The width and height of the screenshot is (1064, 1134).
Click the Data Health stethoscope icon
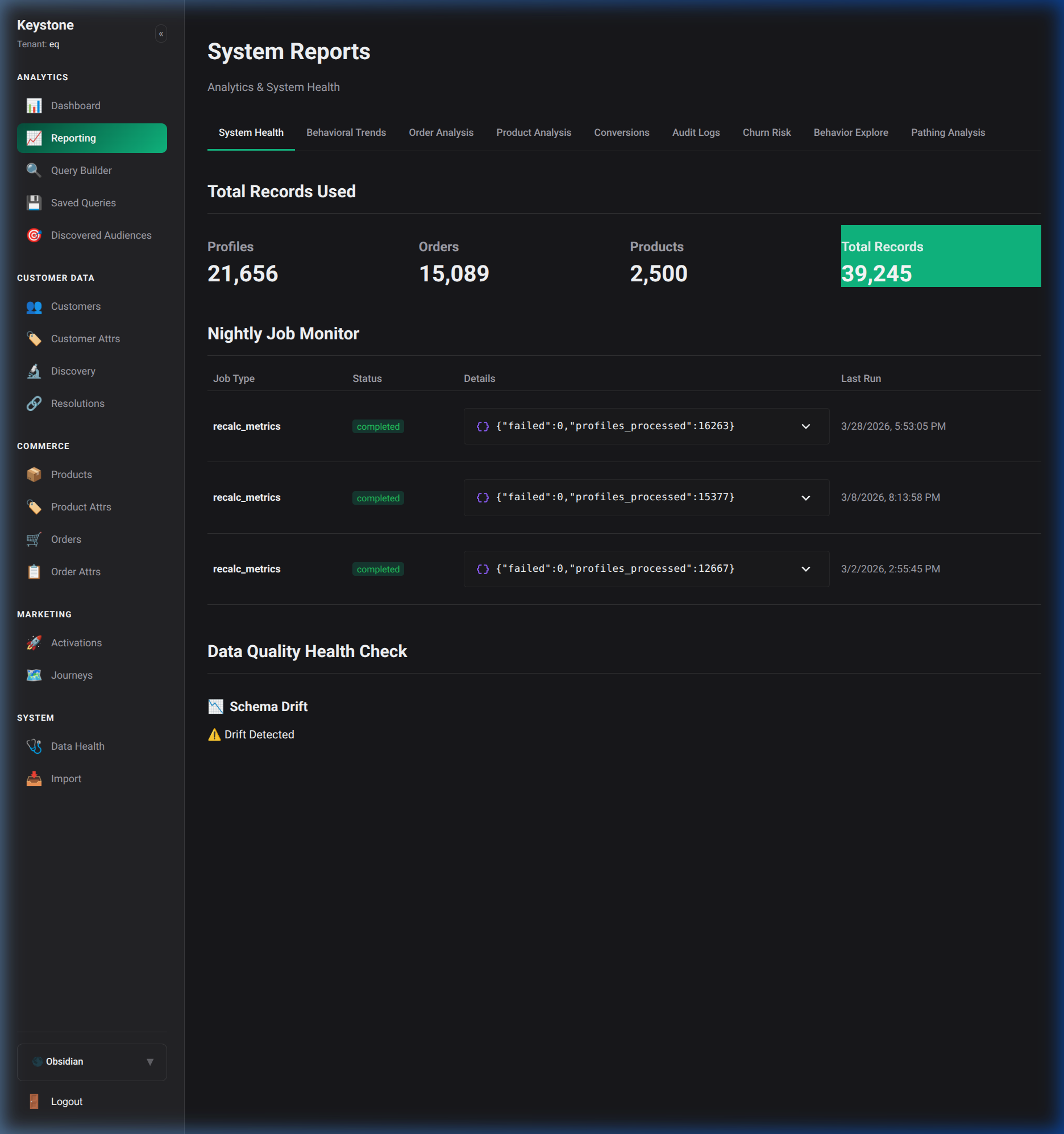click(x=34, y=746)
